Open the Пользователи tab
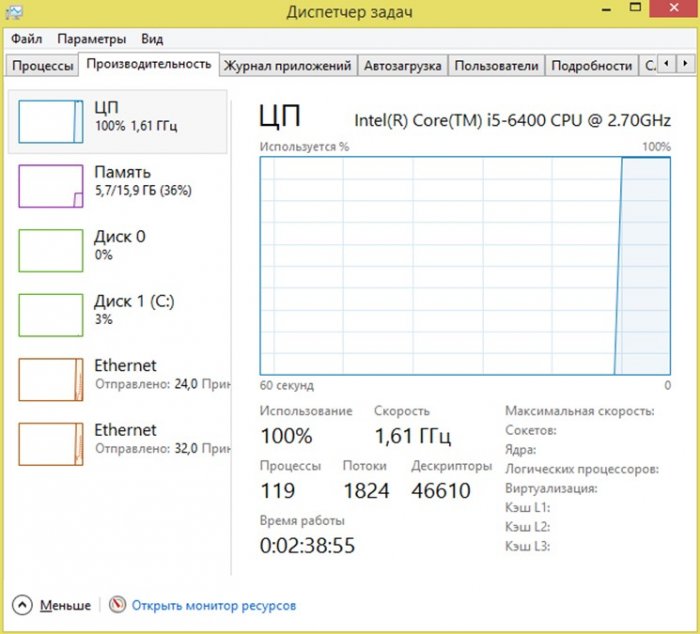Image resolution: width=700 pixels, height=634 pixels. click(x=496, y=66)
